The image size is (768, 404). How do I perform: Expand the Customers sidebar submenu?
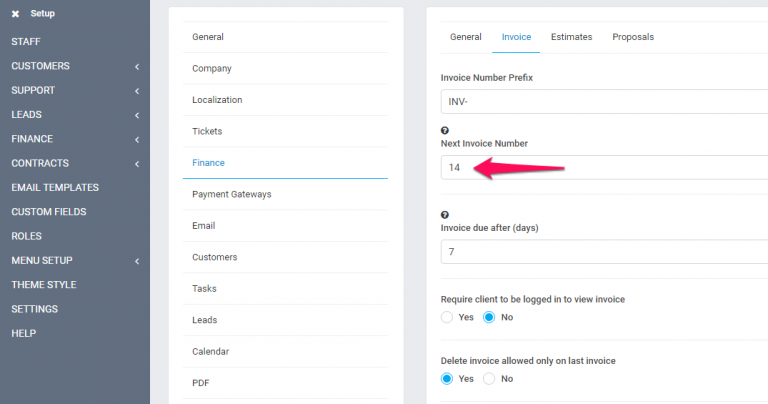pos(136,67)
